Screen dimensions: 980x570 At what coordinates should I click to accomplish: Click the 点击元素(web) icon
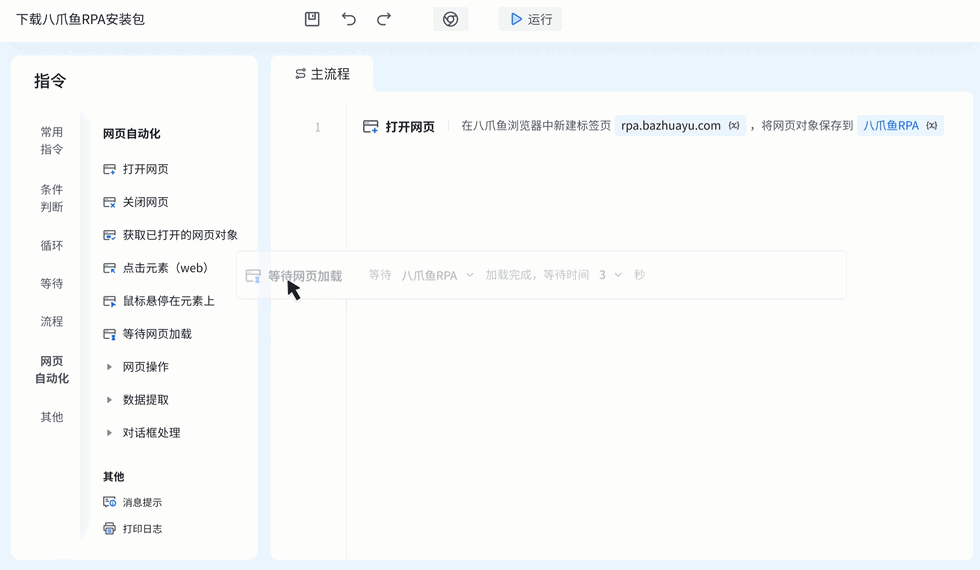click(x=109, y=268)
